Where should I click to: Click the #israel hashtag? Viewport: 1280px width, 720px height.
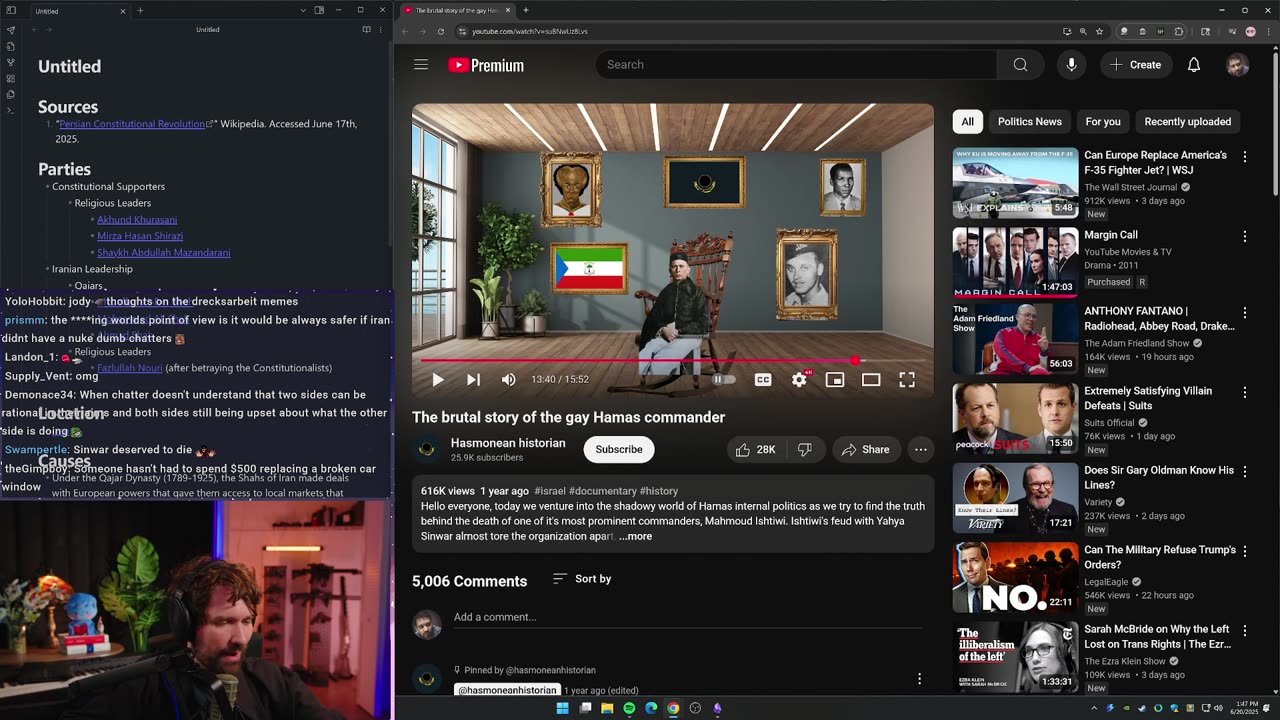(x=550, y=492)
